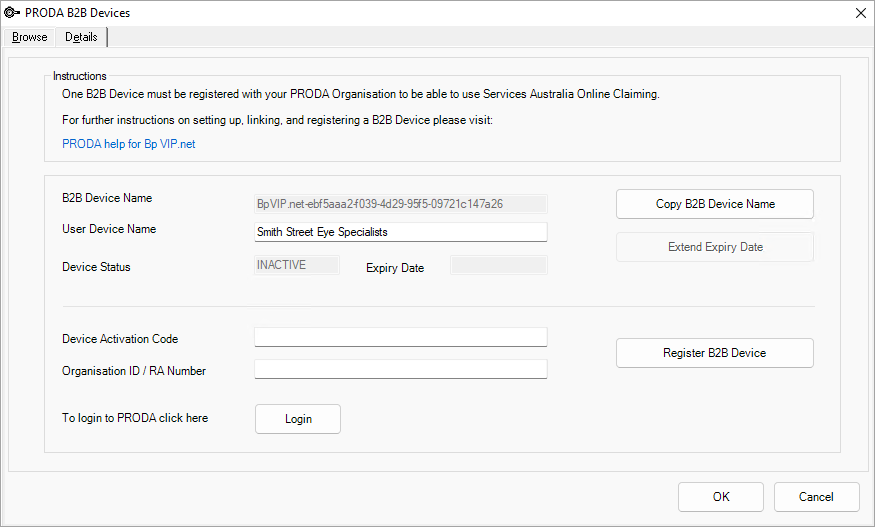
Task: Cancel the PRODA B2B Devices dialog
Action: [816, 497]
